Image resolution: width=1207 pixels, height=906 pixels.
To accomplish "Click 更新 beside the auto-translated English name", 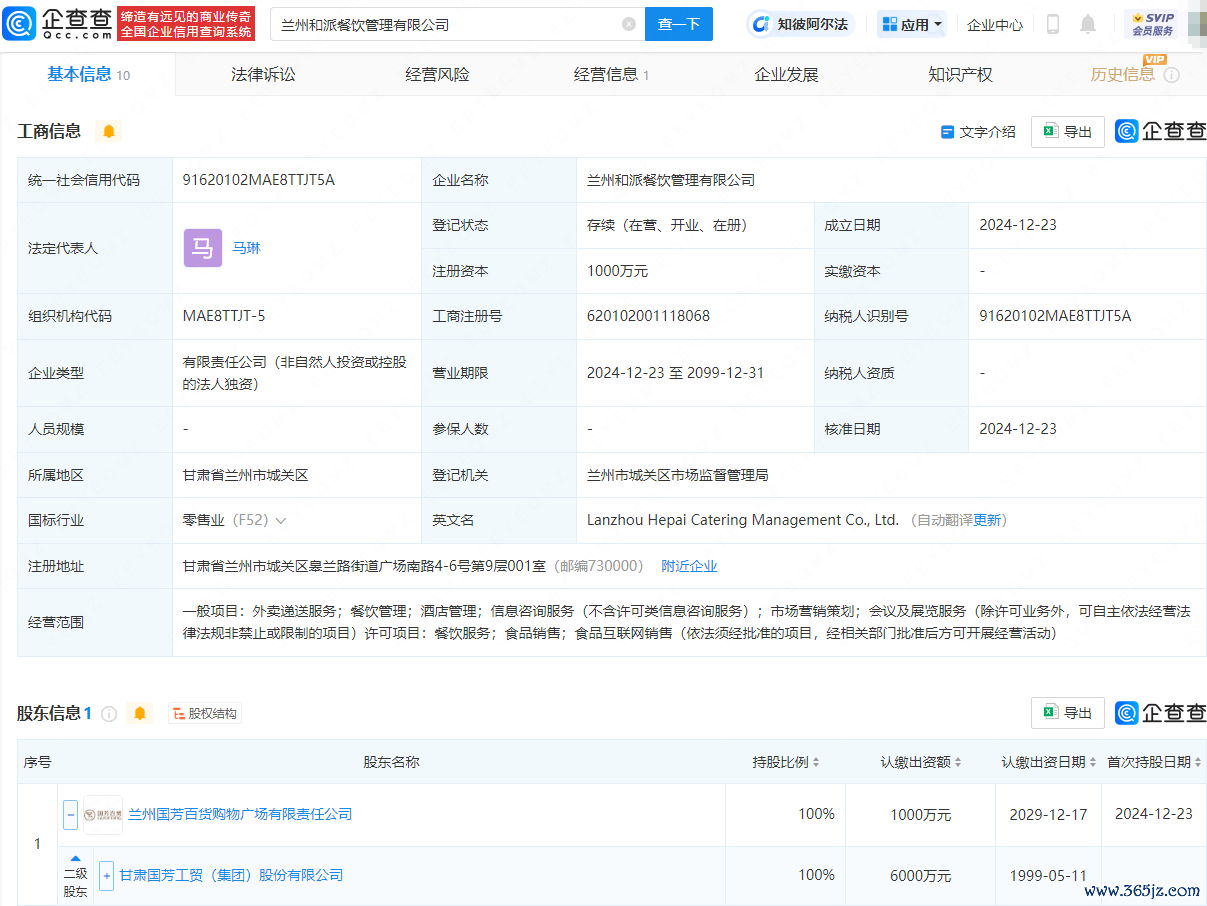I will pos(987,520).
